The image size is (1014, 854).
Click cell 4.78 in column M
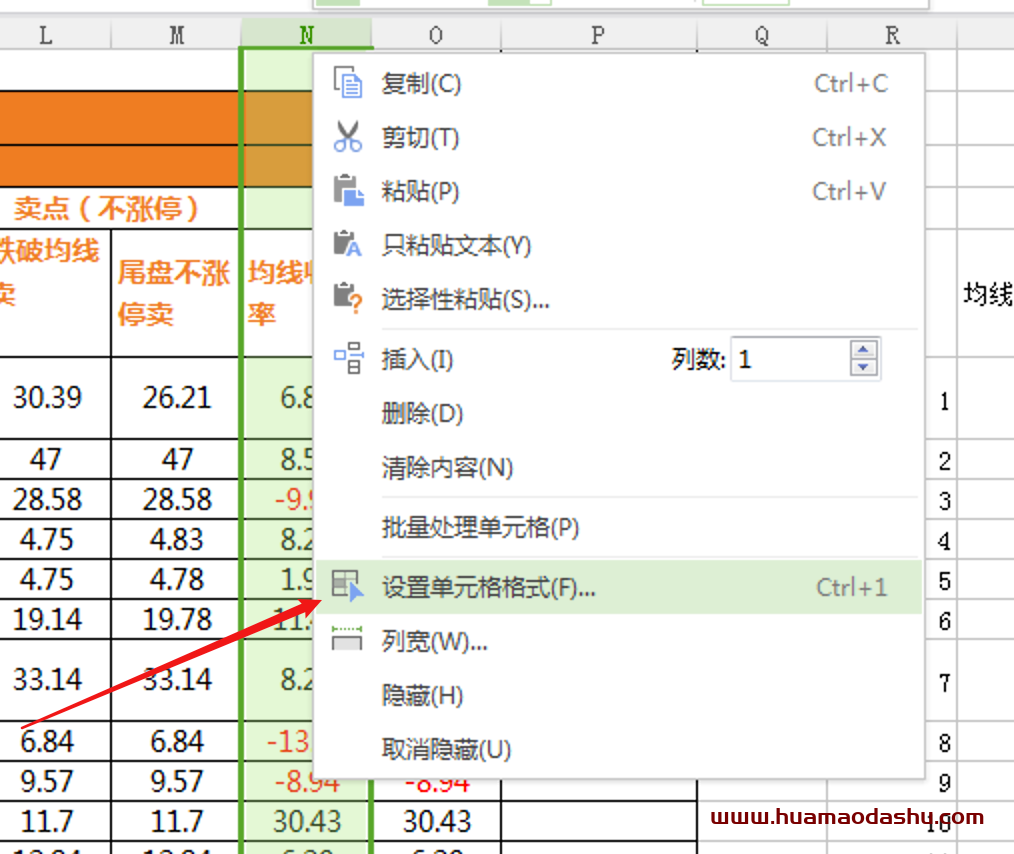coord(175,579)
